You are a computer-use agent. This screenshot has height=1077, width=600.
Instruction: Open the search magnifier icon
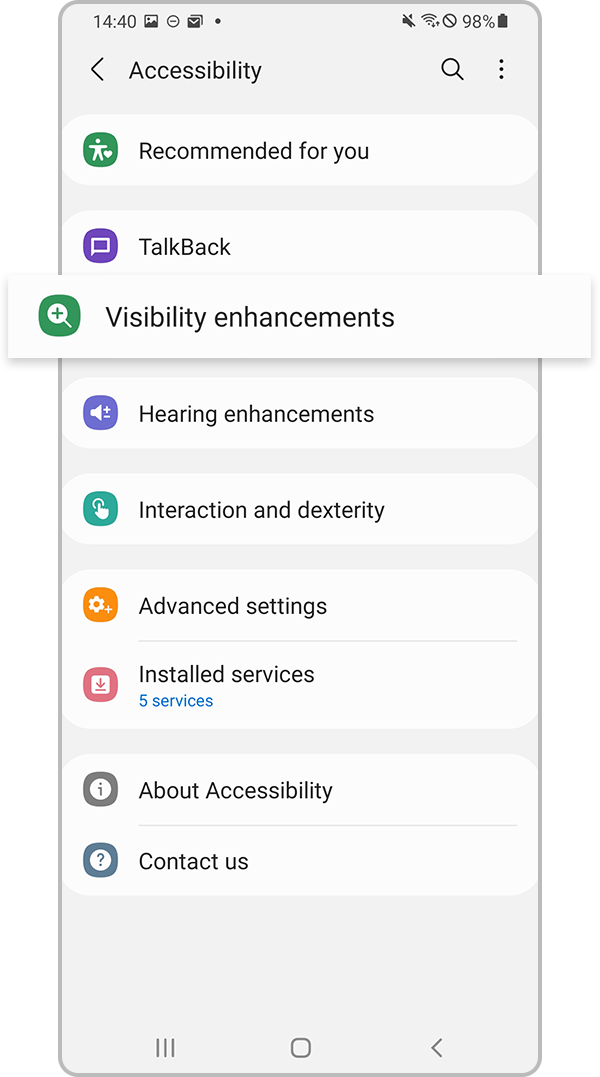point(452,69)
